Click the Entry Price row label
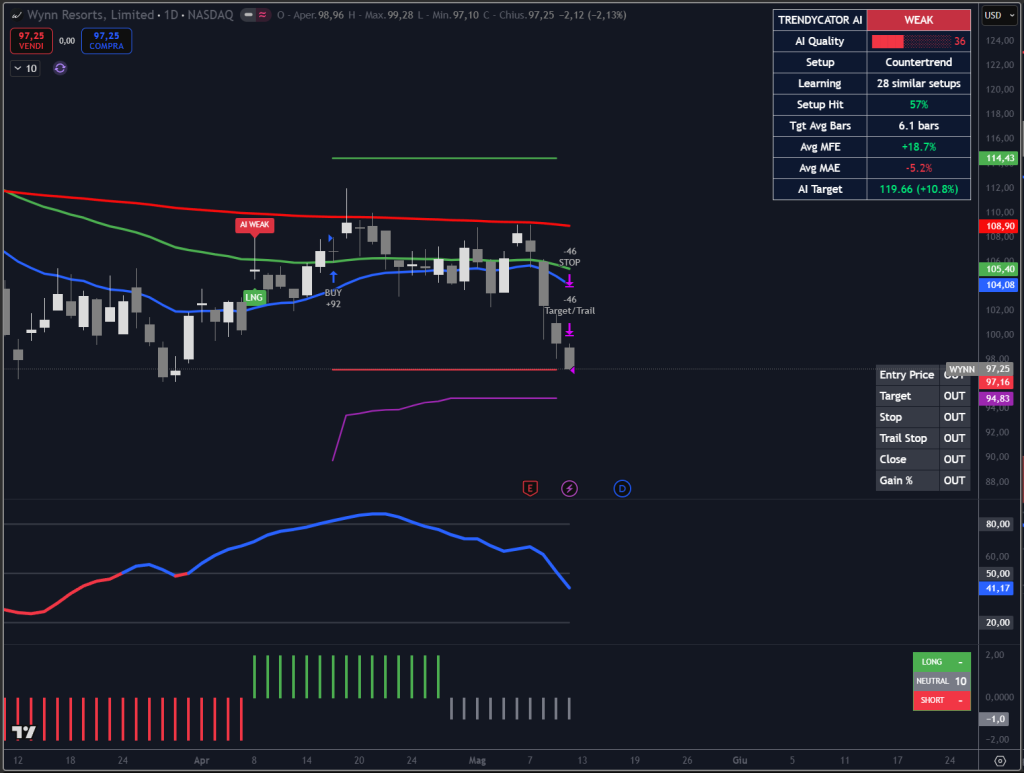The width and height of the screenshot is (1024, 773). coord(906,375)
